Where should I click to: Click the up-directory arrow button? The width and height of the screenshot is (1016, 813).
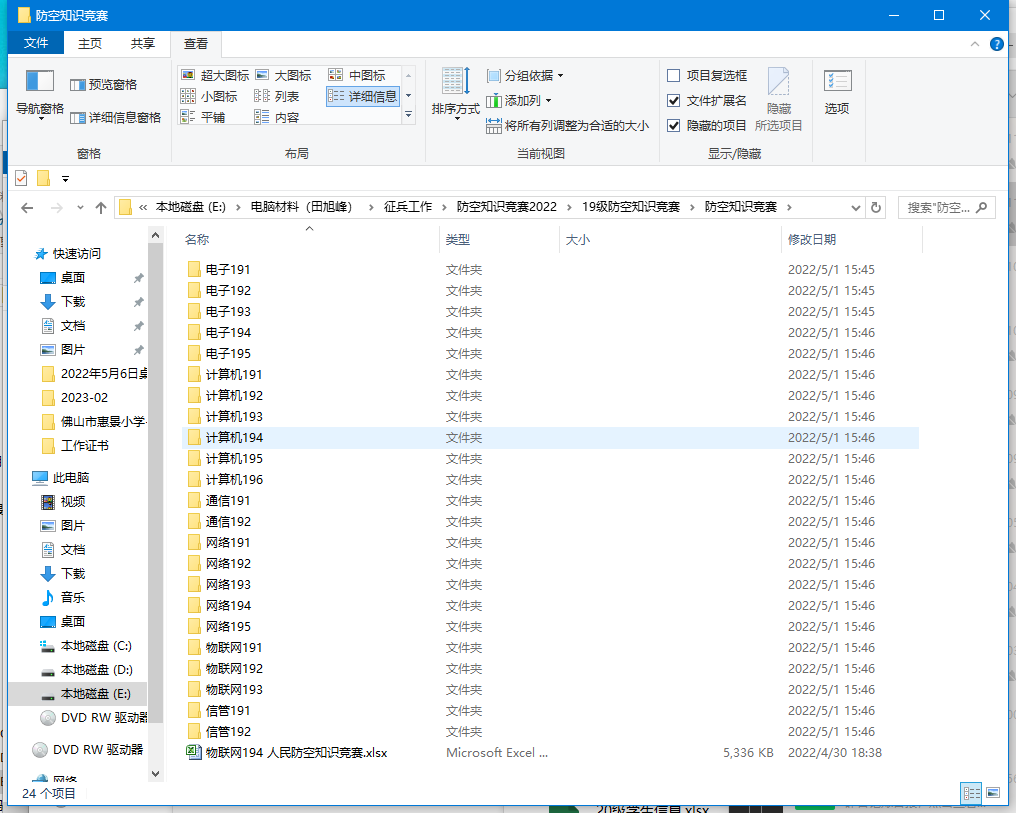coord(101,207)
